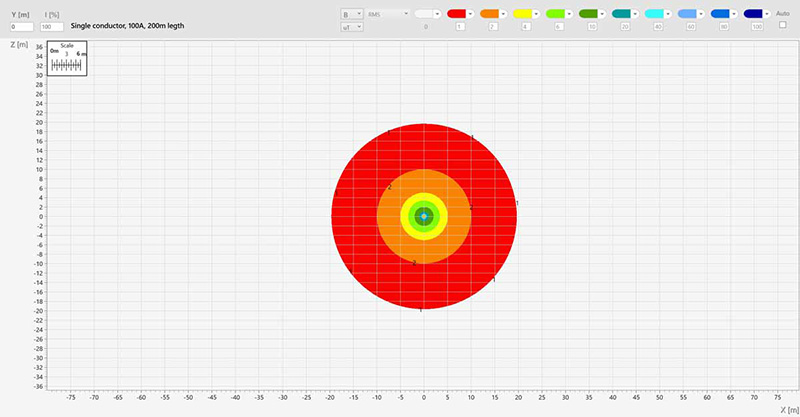
Task: Click the 0 tick on X axis
Action: [424, 397]
